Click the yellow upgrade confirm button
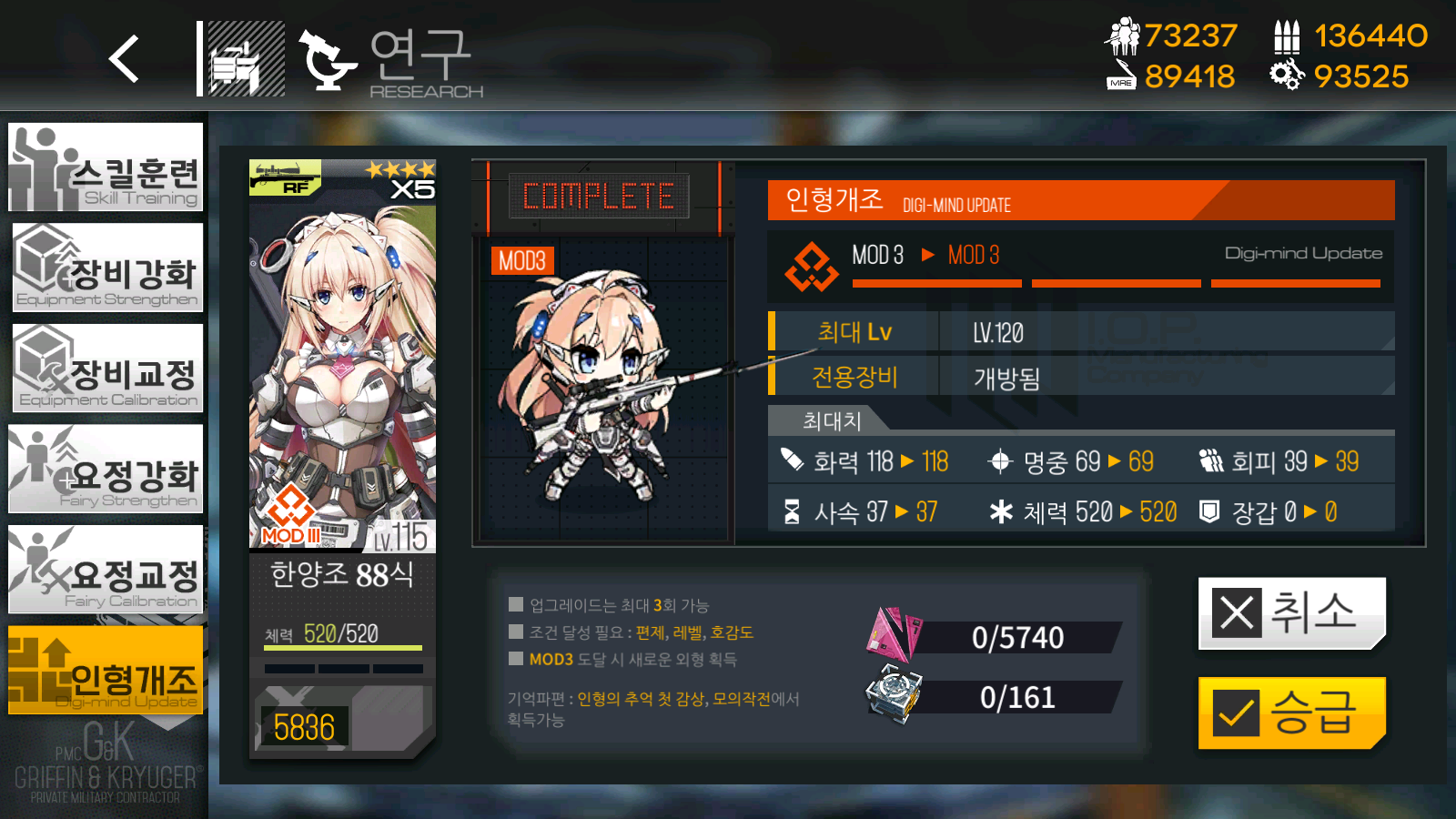Viewport: 1456px width, 819px height. click(x=1292, y=713)
